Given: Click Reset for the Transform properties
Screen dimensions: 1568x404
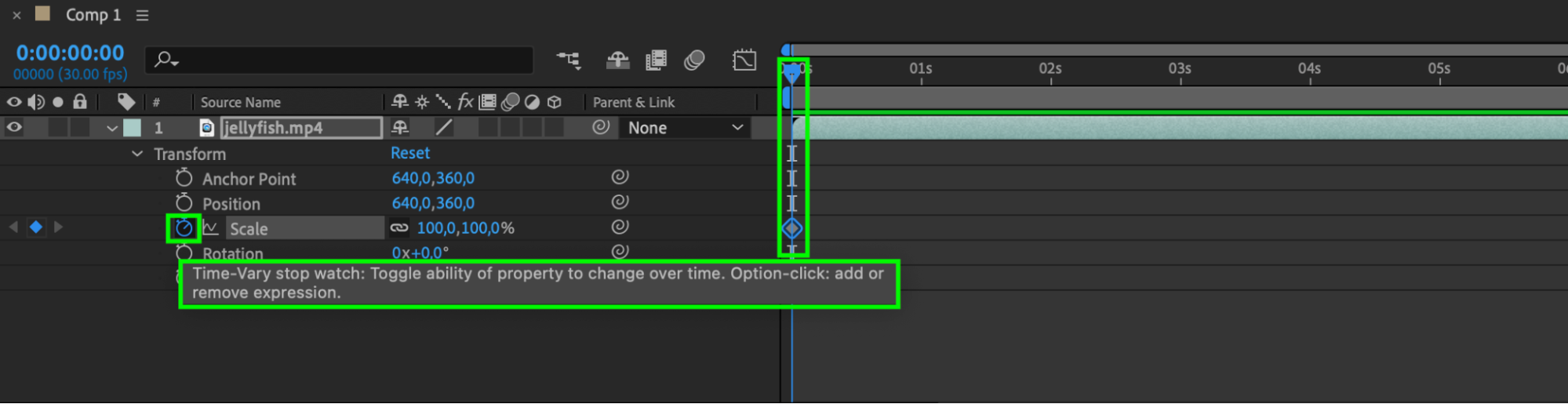Looking at the screenshot, I should click(410, 153).
